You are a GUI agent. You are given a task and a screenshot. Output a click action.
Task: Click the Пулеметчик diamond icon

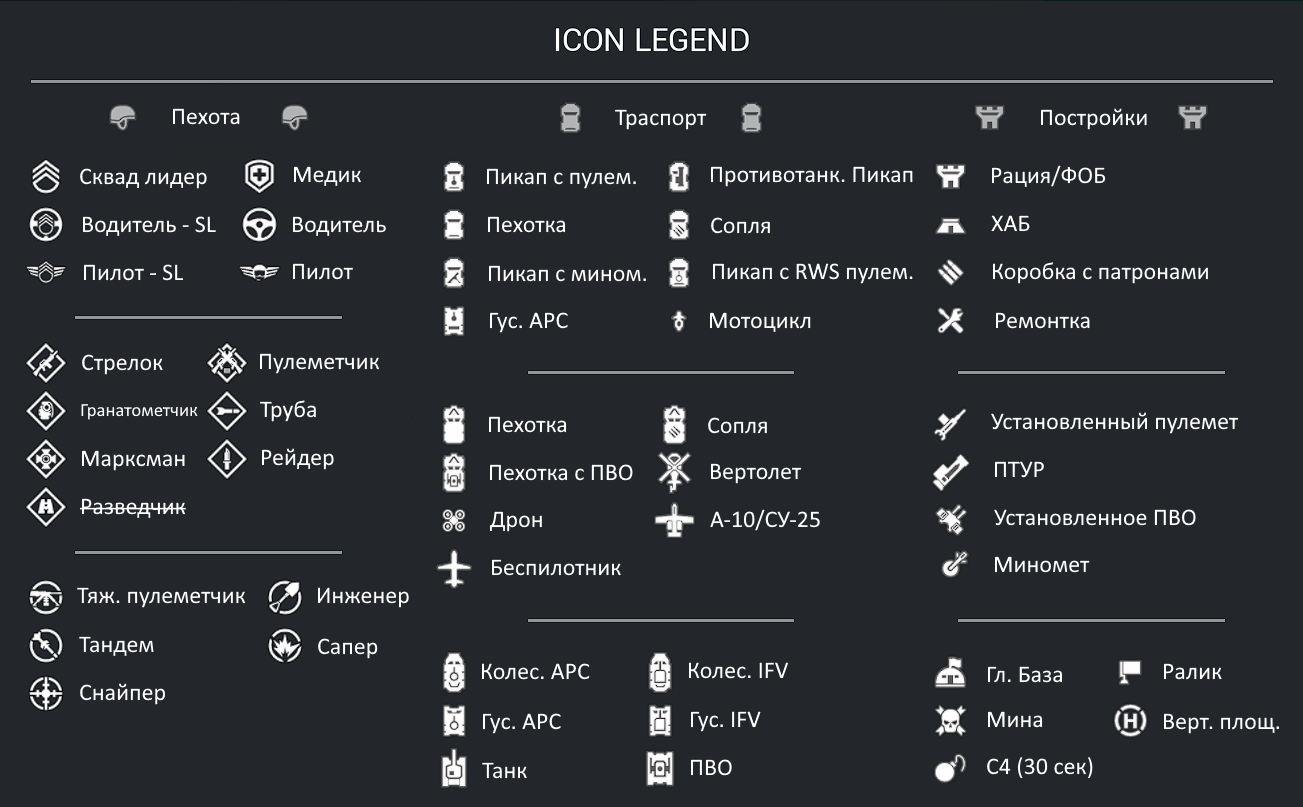227,363
